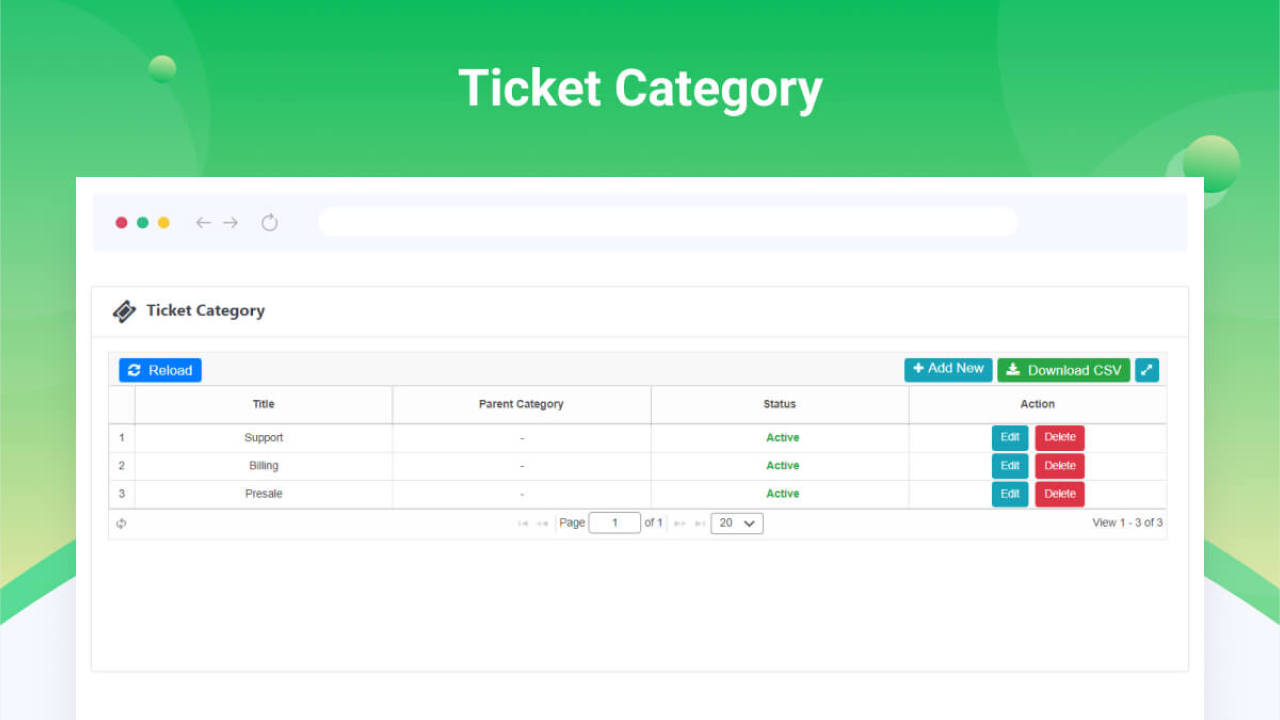
Task: Sort by the Parent Category column header
Action: click(521, 404)
